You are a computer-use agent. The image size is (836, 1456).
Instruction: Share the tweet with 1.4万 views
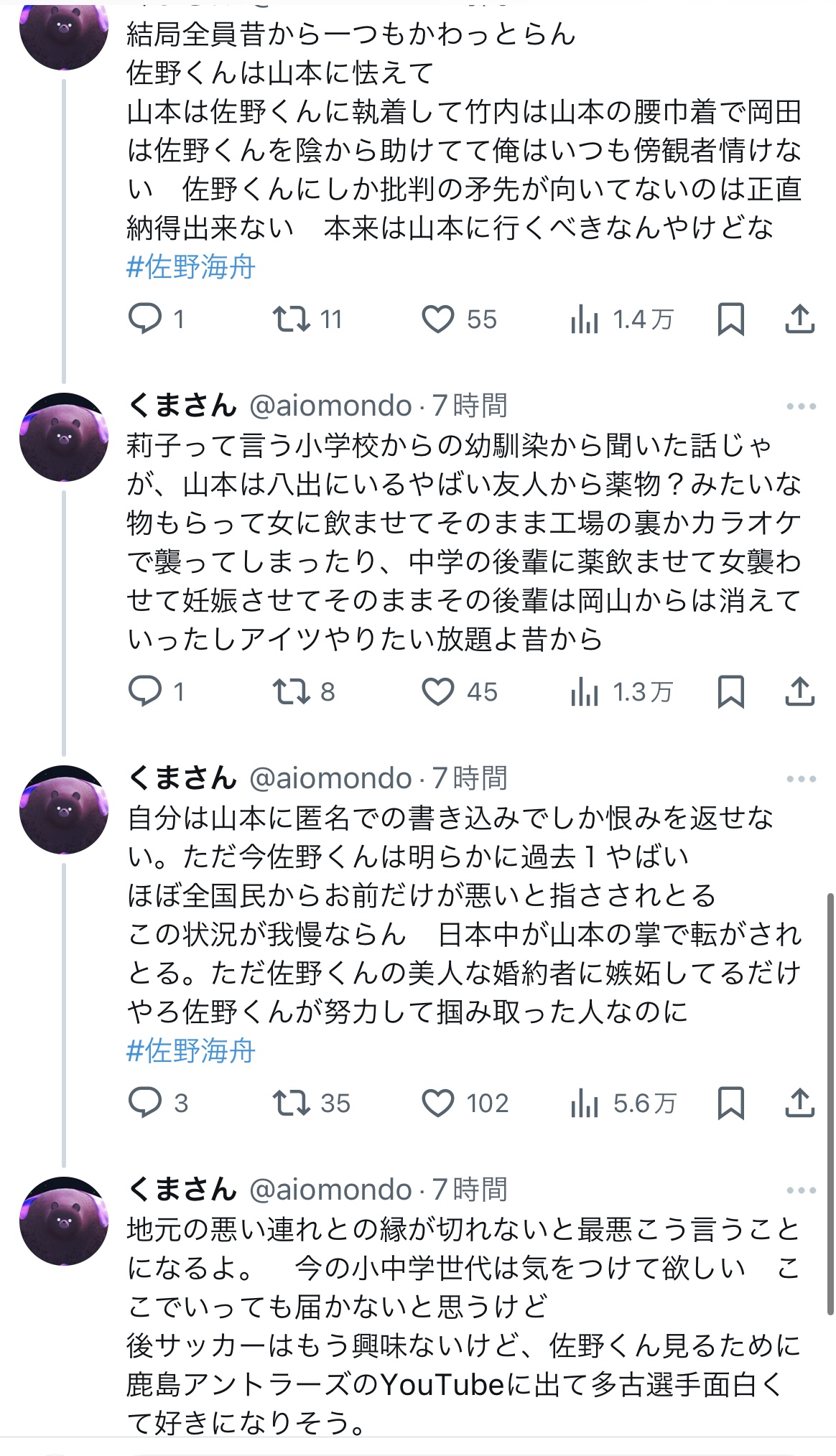[799, 319]
